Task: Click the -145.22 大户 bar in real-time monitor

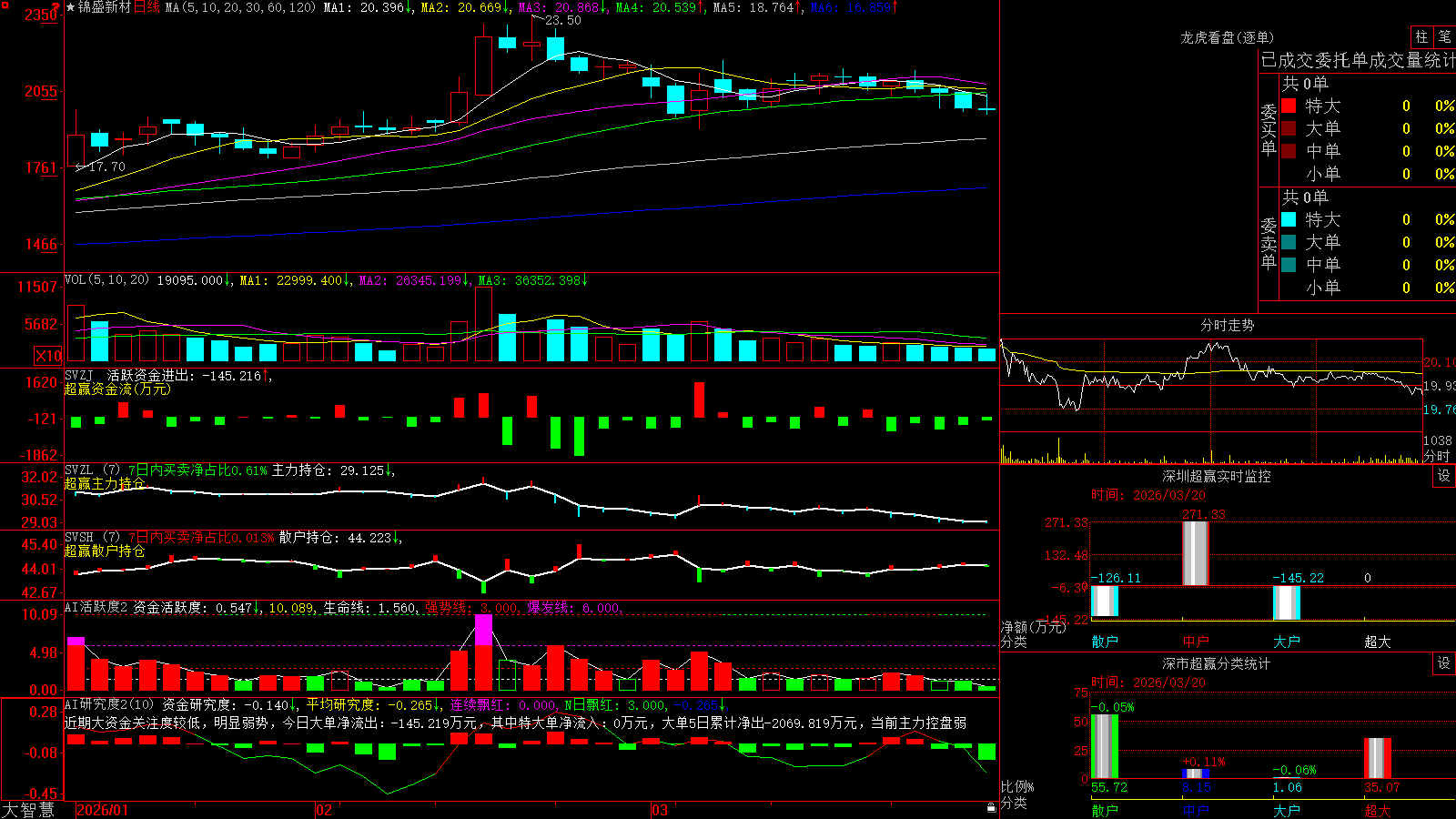Action: tap(1287, 602)
